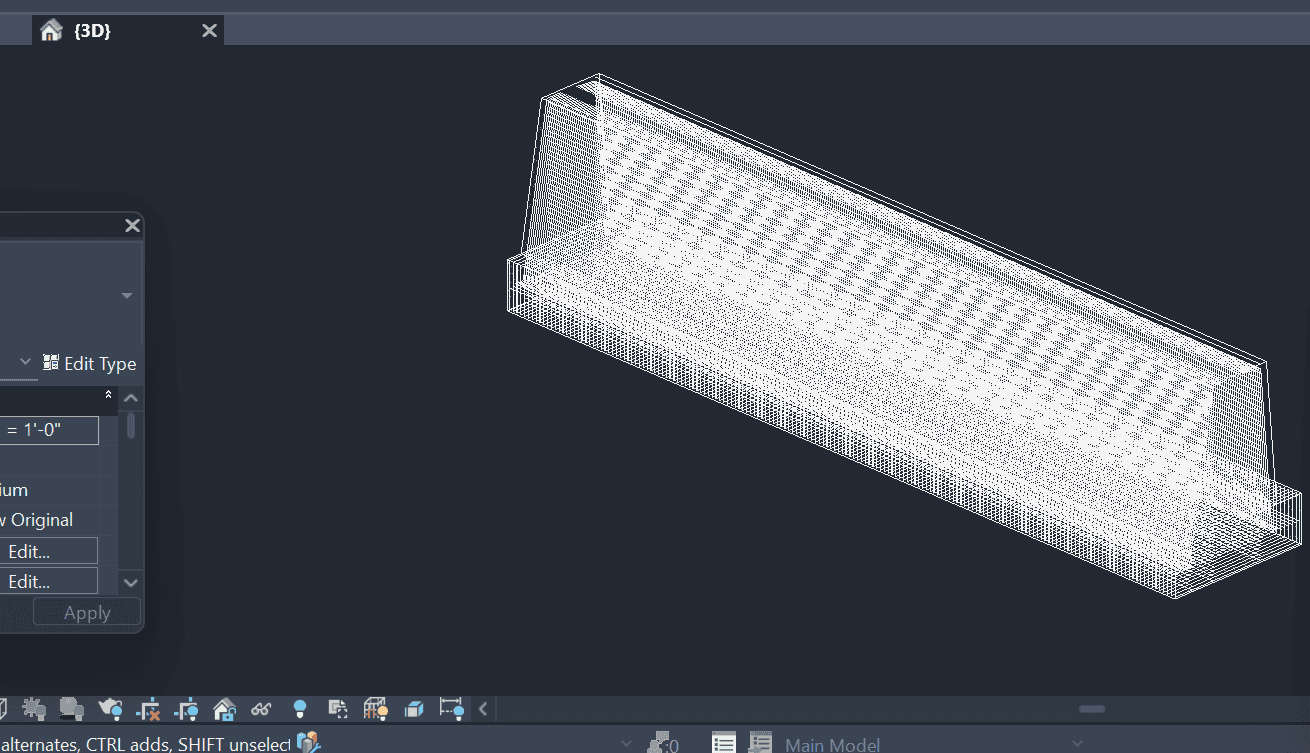Click the Show Analytical Model icon
This screenshot has height=753, width=1310.
click(x=375, y=709)
